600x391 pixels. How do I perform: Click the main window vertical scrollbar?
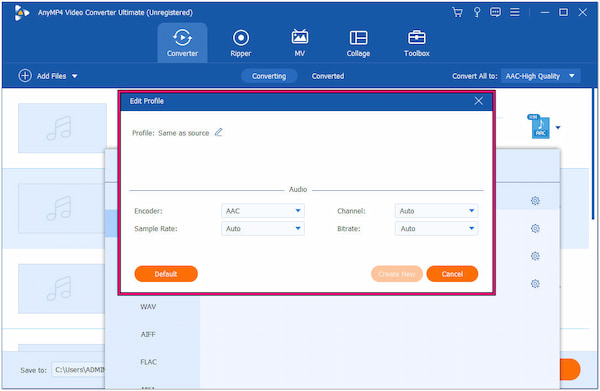coord(594,153)
